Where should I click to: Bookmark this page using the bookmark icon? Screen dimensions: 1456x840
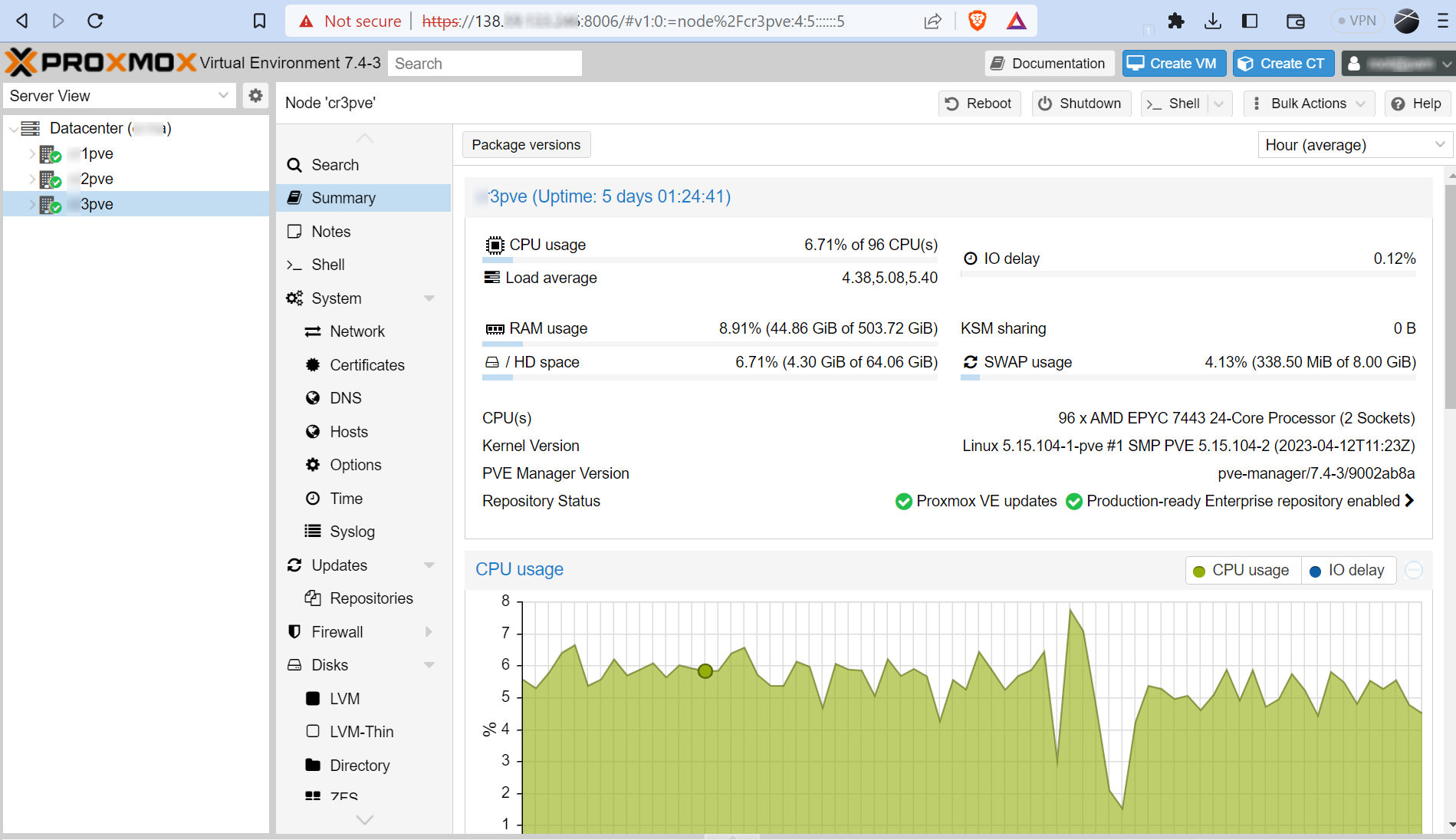pyautogui.click(x=259, y=21)
